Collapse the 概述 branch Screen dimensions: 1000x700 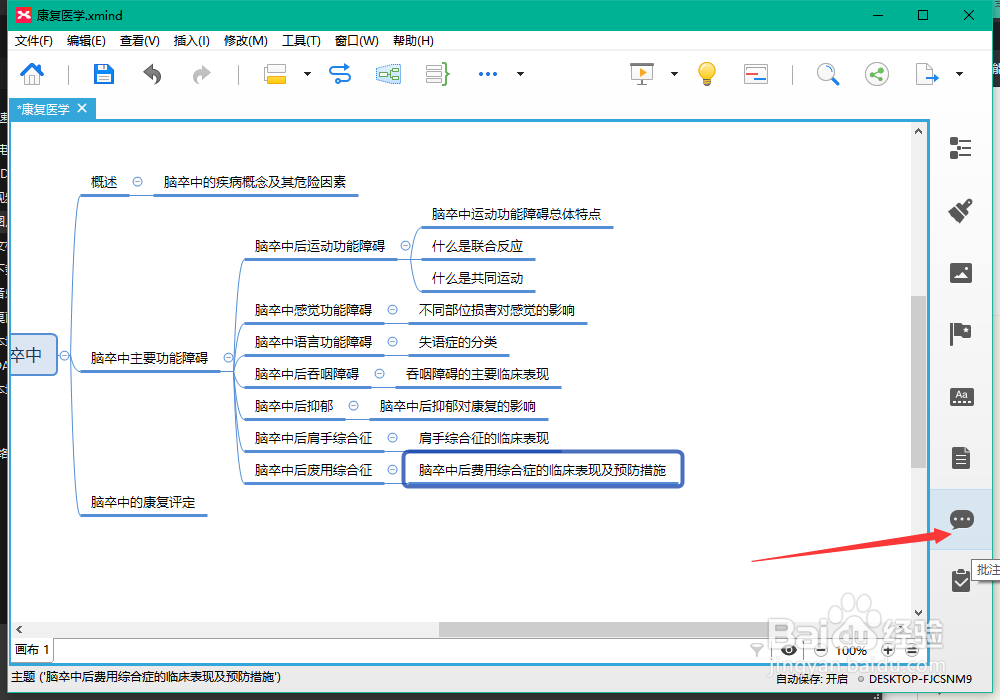[137, 182]
